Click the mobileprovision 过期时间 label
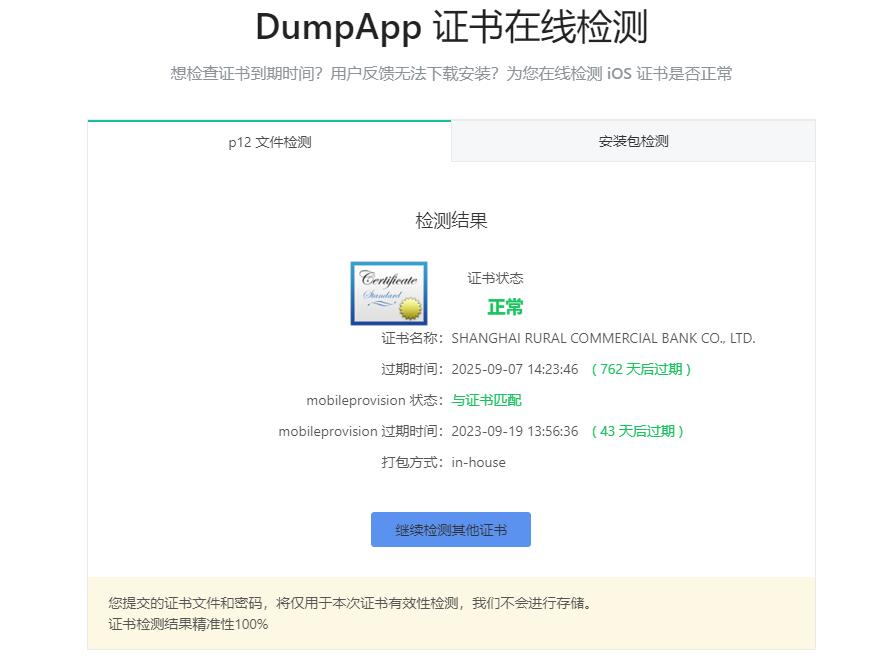Viewport: 887px width, 659px height. (x=360, y=432)
